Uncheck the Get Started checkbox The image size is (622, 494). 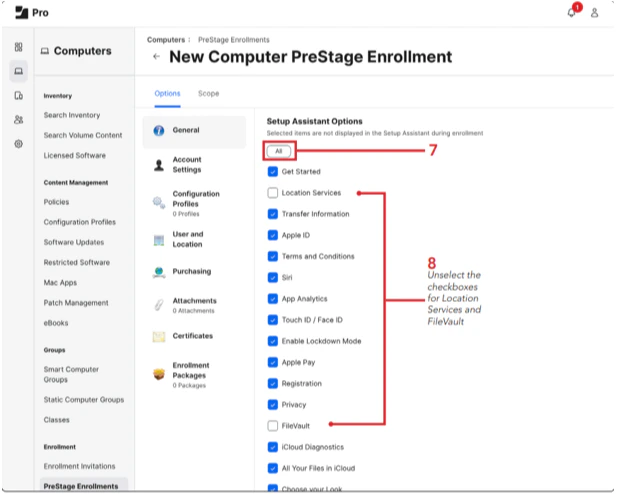273,172
